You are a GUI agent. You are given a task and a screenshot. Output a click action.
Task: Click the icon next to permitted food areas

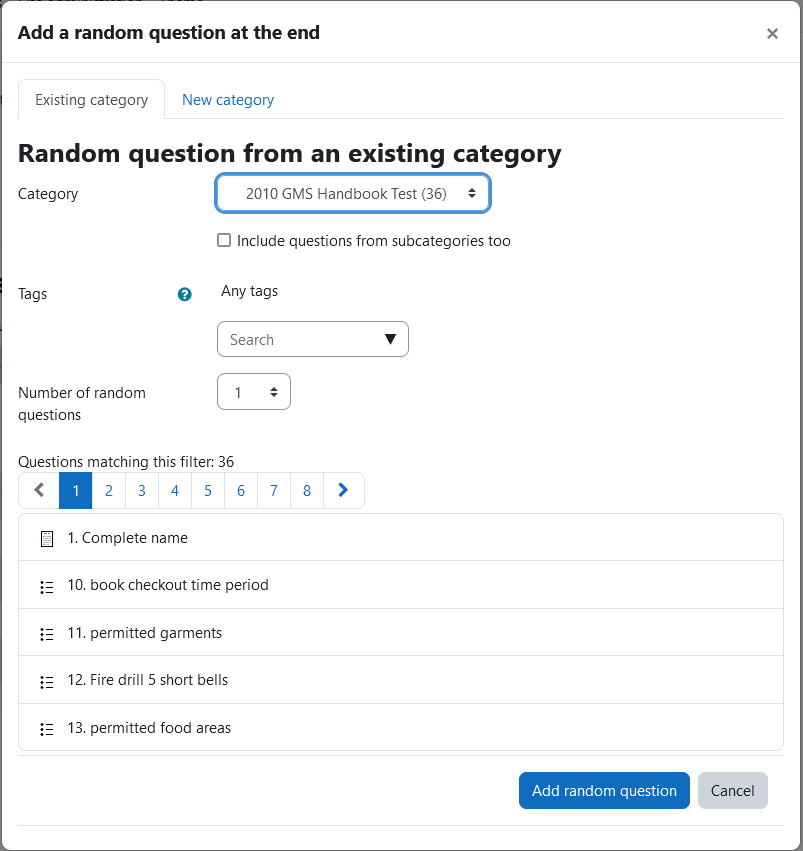pyautogui.click(x=47, y=729)
